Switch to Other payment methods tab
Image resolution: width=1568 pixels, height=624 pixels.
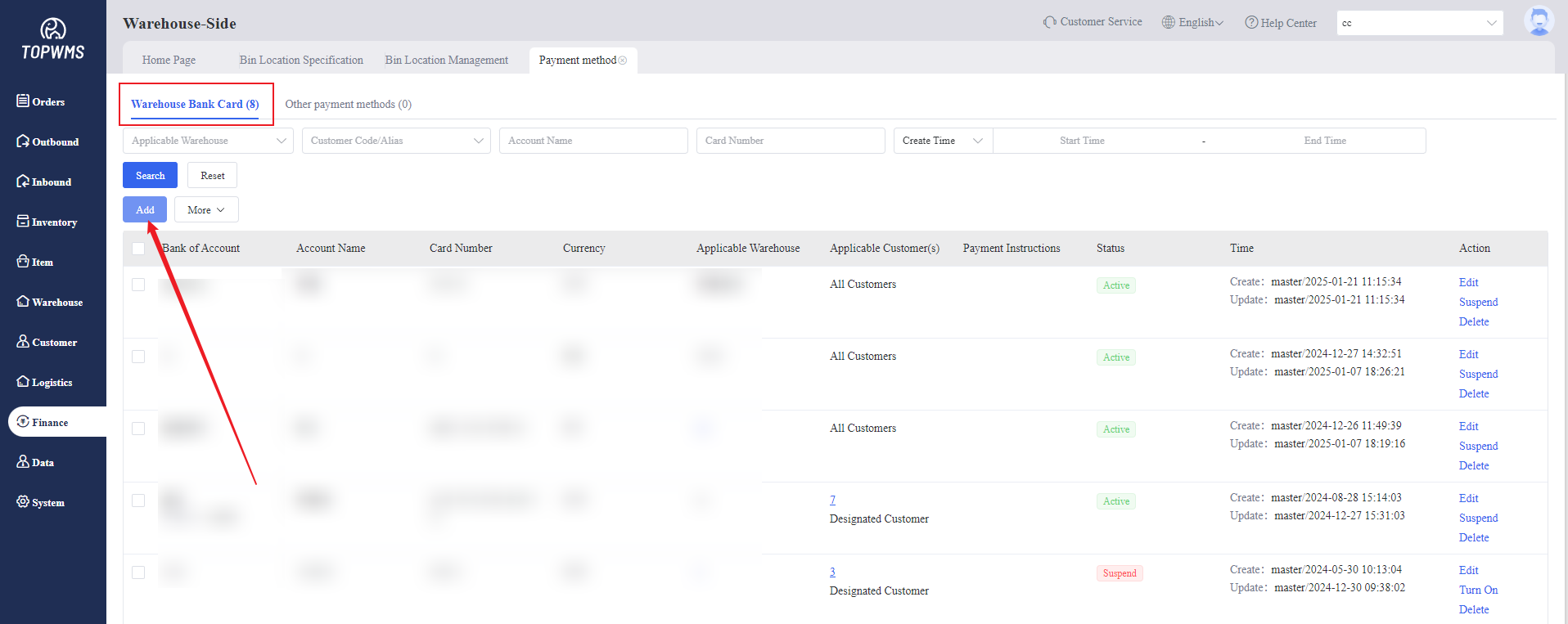click(348, 105)
